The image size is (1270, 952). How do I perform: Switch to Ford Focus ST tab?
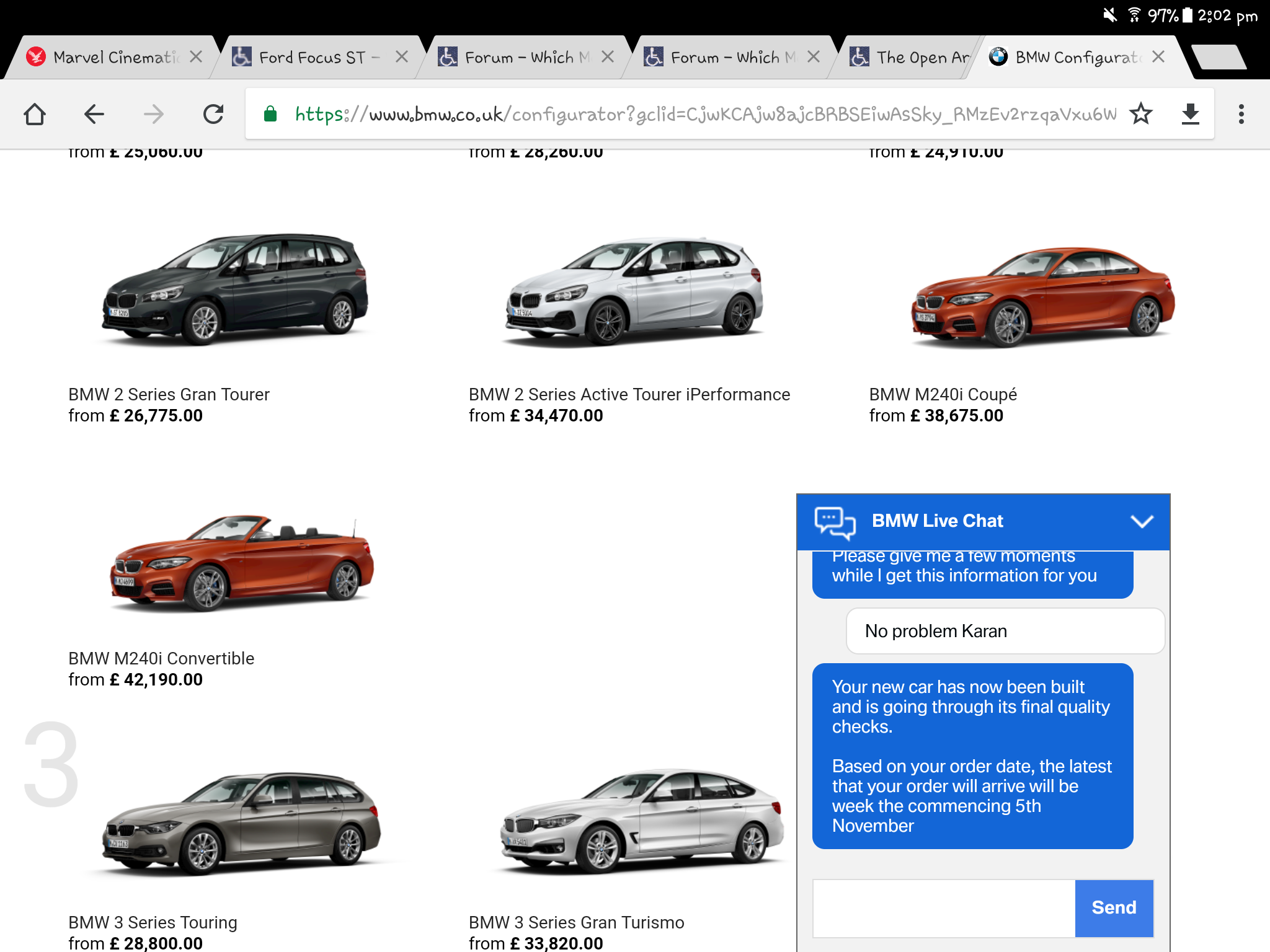click(x=312, y=58)
